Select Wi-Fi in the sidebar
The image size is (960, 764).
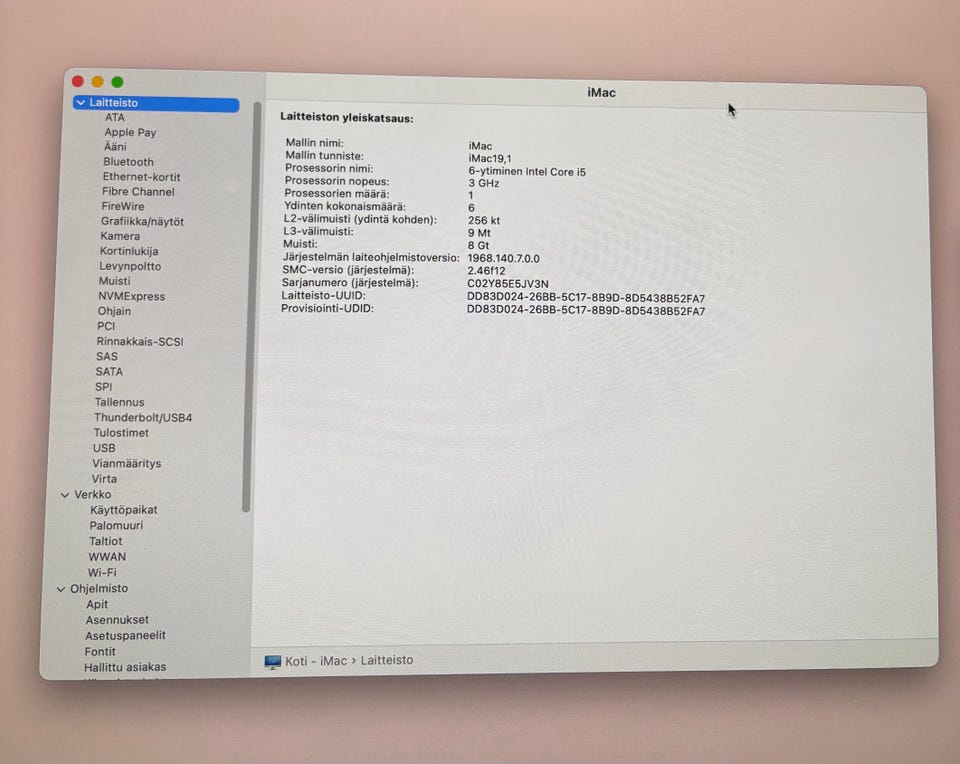(102, 573)
